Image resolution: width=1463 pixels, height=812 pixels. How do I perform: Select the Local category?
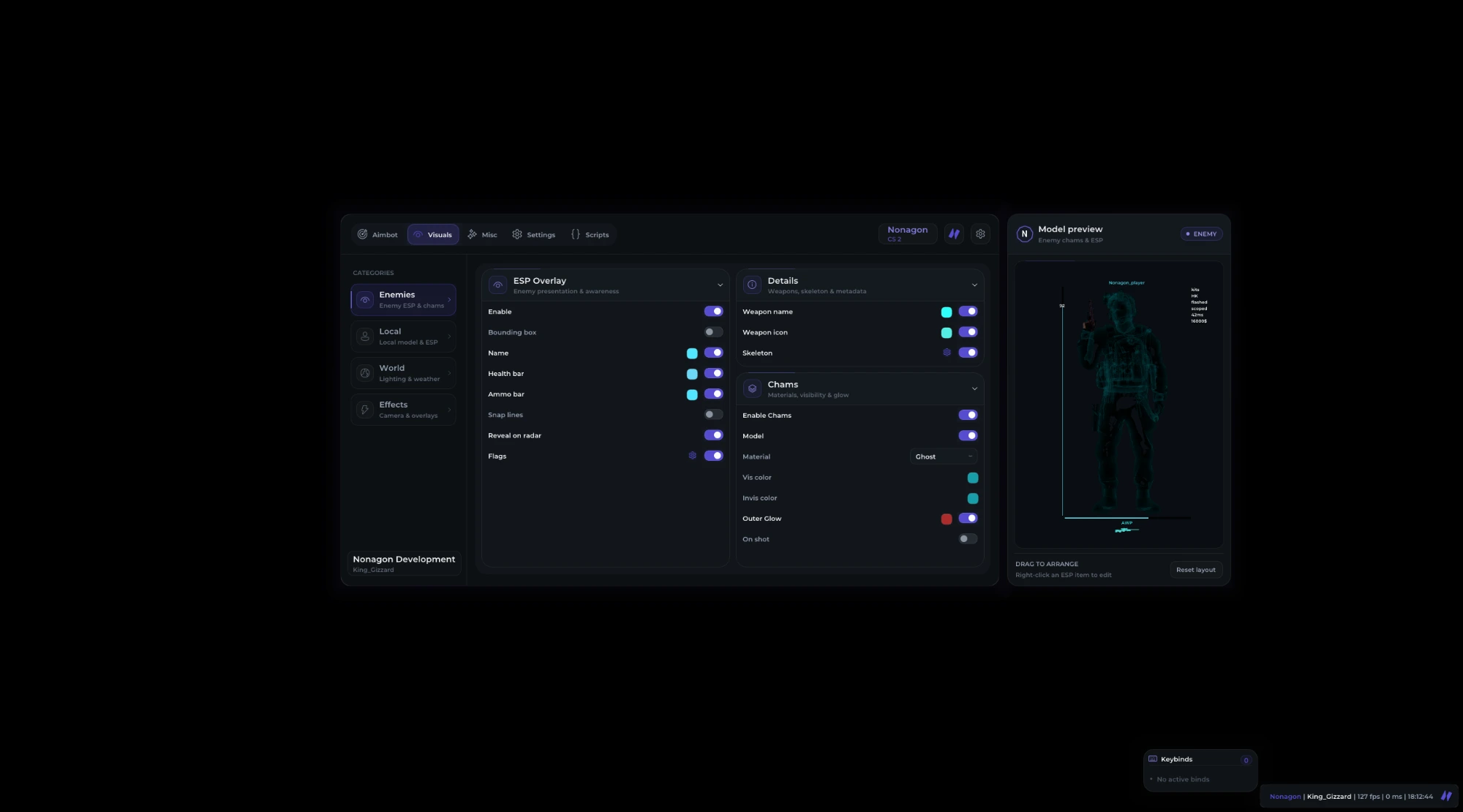pyautogui.click(x=403, y=337)
